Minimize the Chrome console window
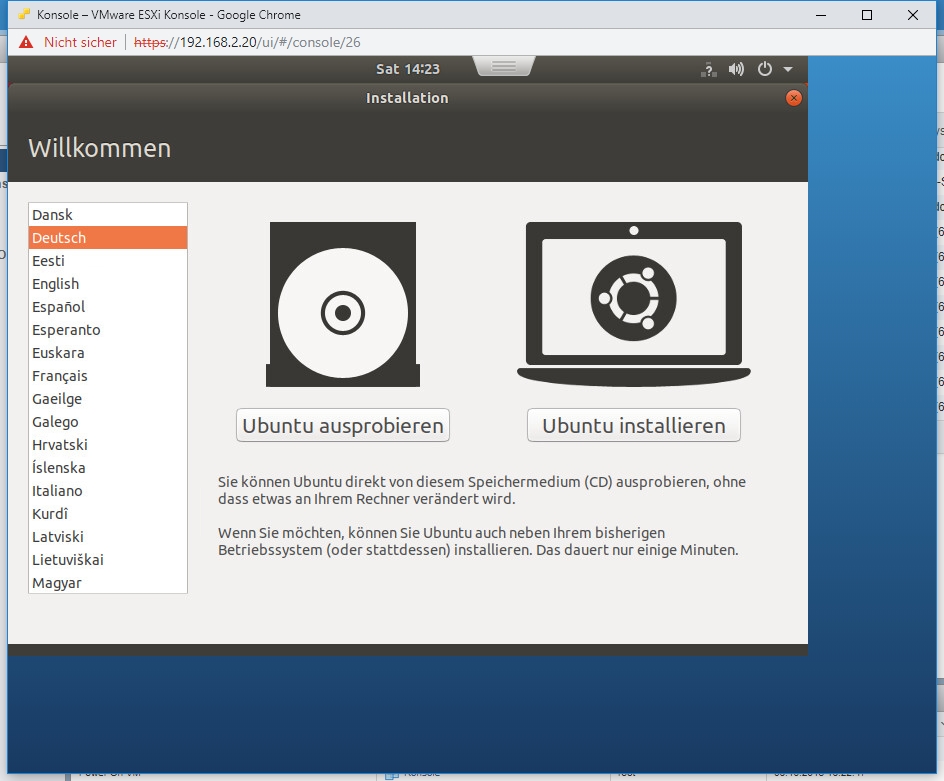944x781 pixels. (x=821, y=15)
